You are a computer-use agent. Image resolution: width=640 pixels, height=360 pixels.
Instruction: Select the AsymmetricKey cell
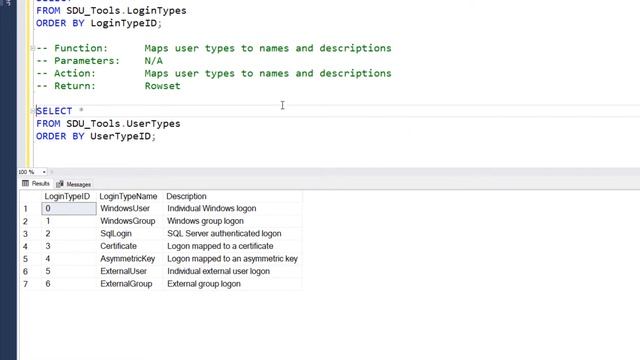point(130,259)
